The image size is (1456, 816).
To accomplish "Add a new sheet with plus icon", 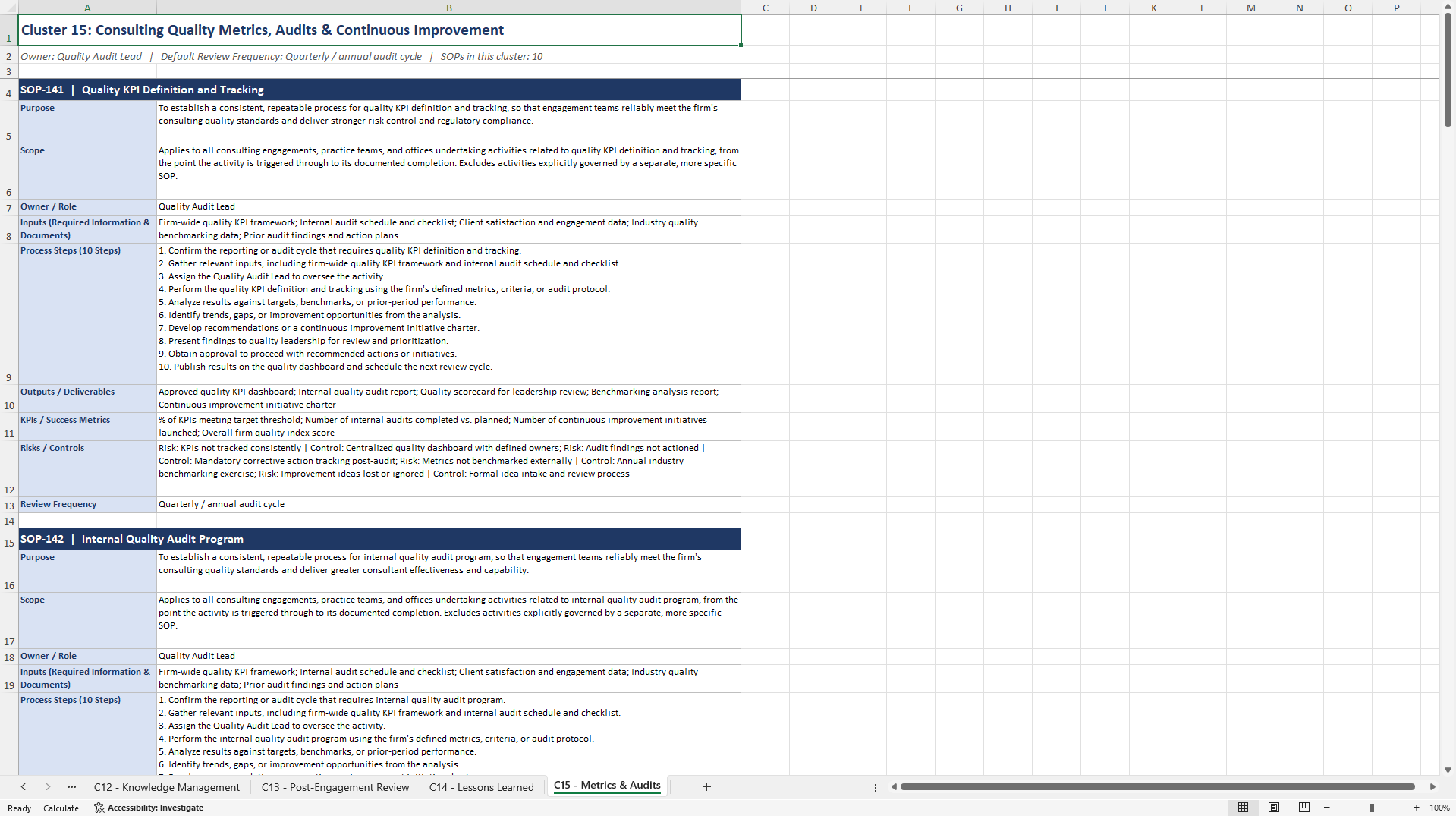I will [x=706, y=787].
